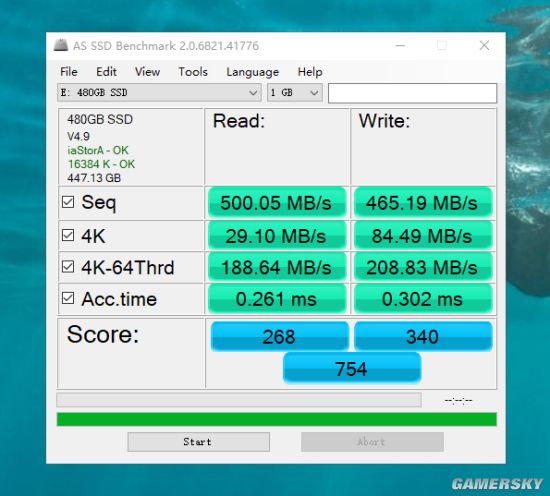
Task: Open the Help menu
Action: 310,72
